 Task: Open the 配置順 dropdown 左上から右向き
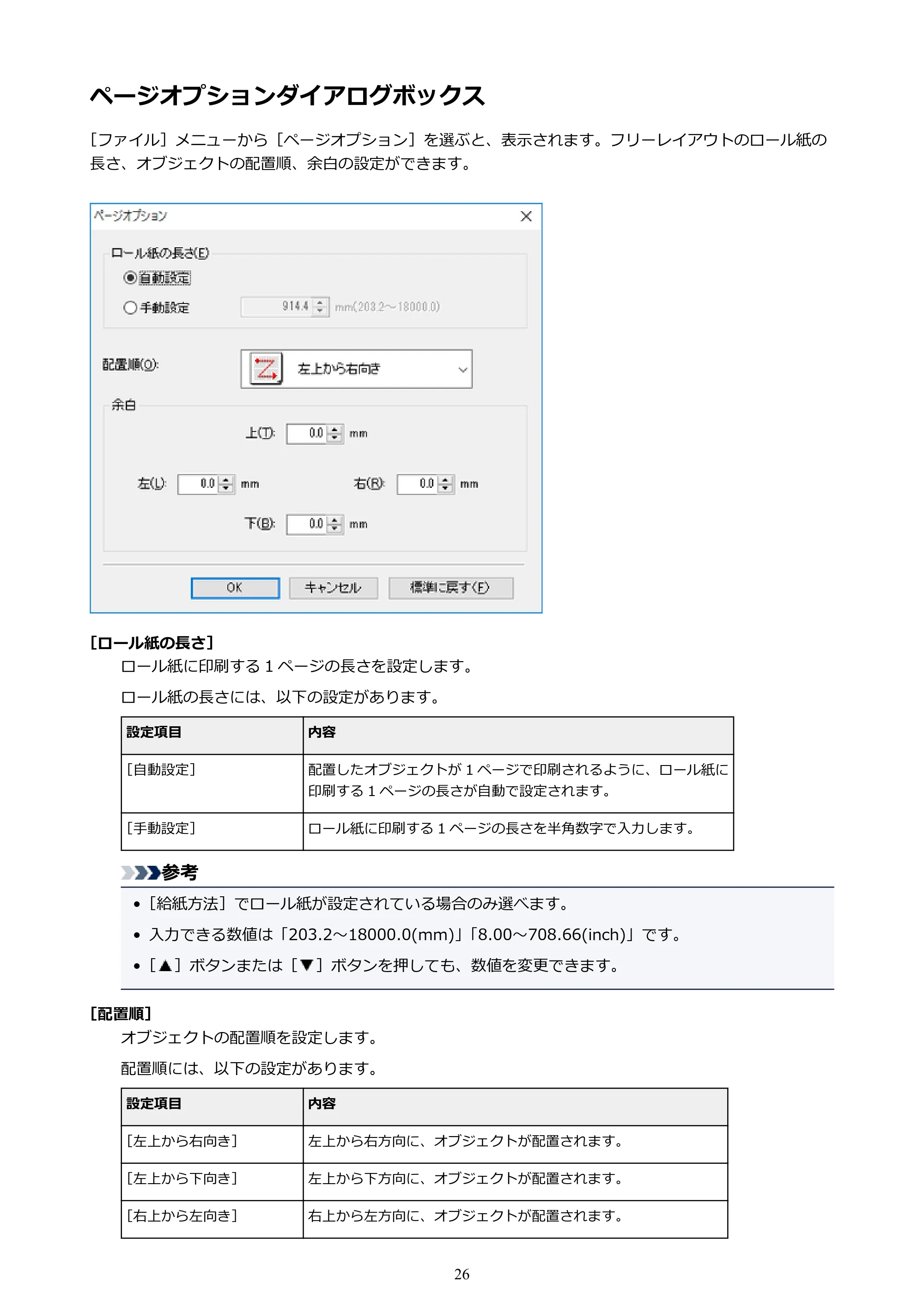click(356, 369)
